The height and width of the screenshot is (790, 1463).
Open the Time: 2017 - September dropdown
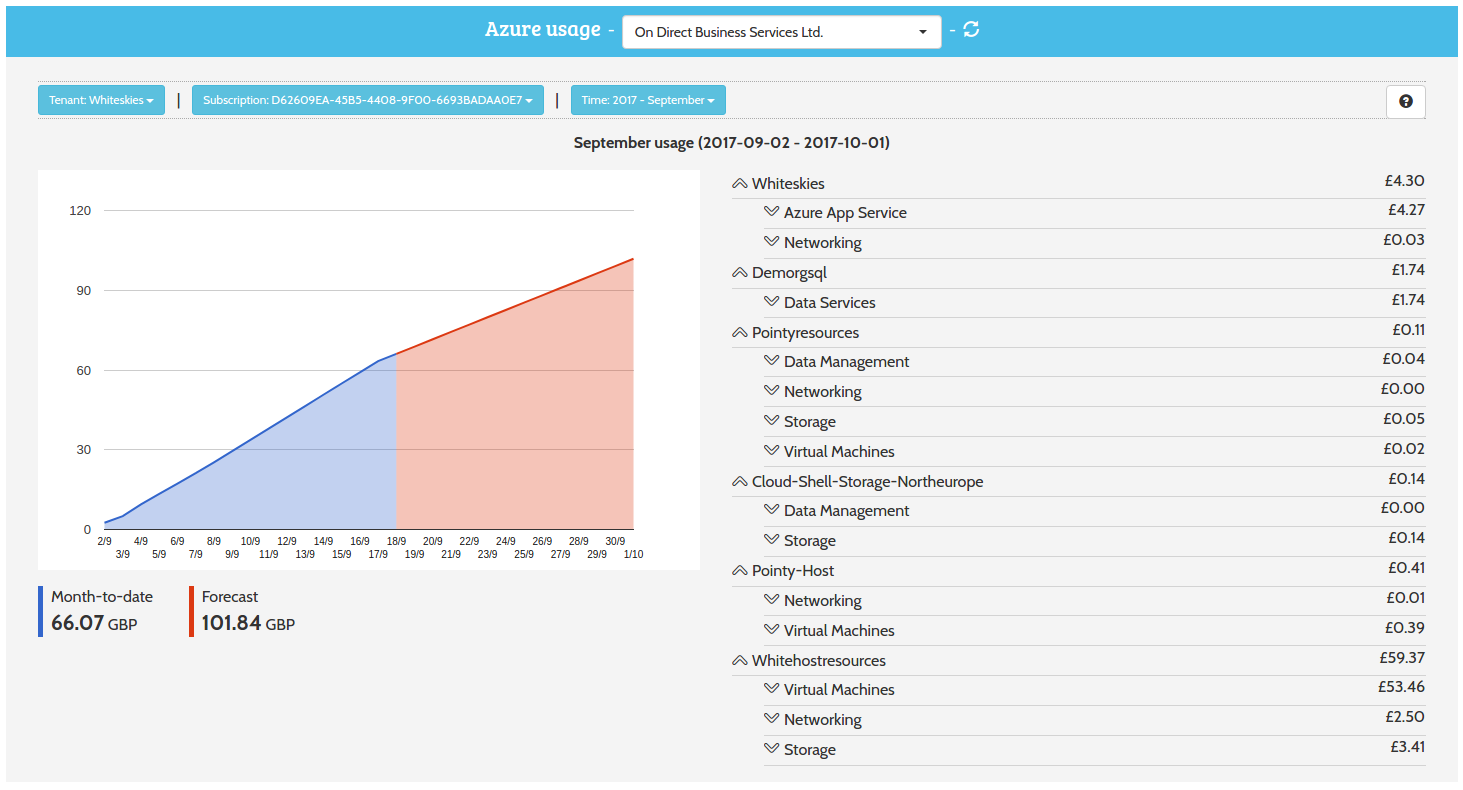647,100
